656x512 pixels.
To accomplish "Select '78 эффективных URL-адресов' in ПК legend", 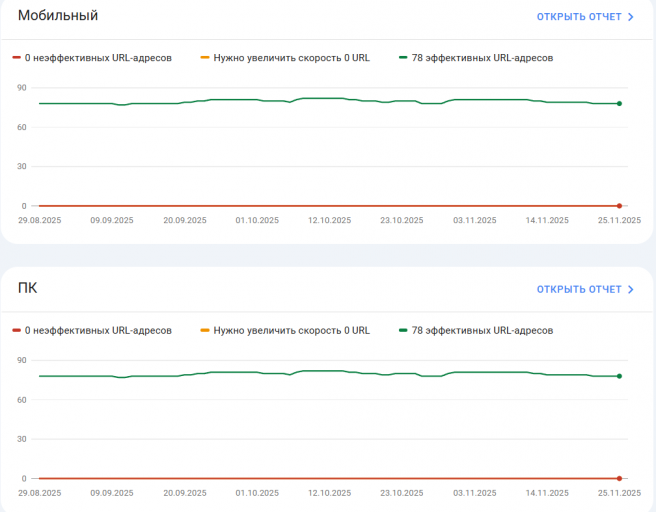I will [x=482, y=331].
